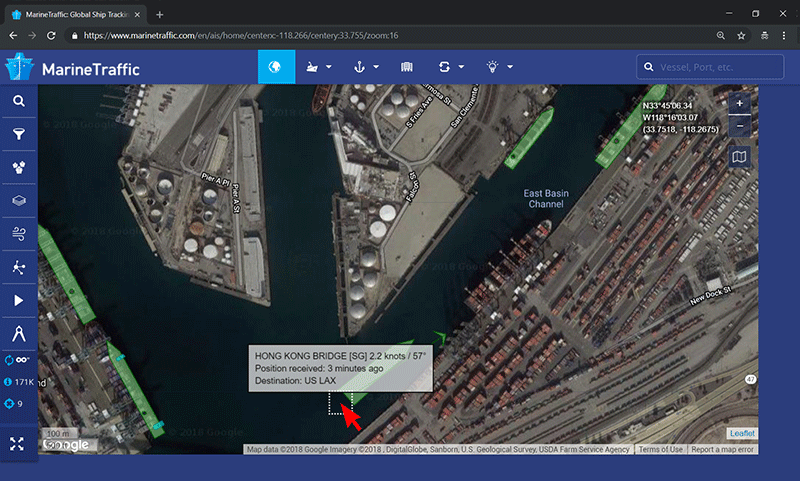800x481 pixels.
Task: Toggle the wind weather layer icon
Action: tap(19, 234)
